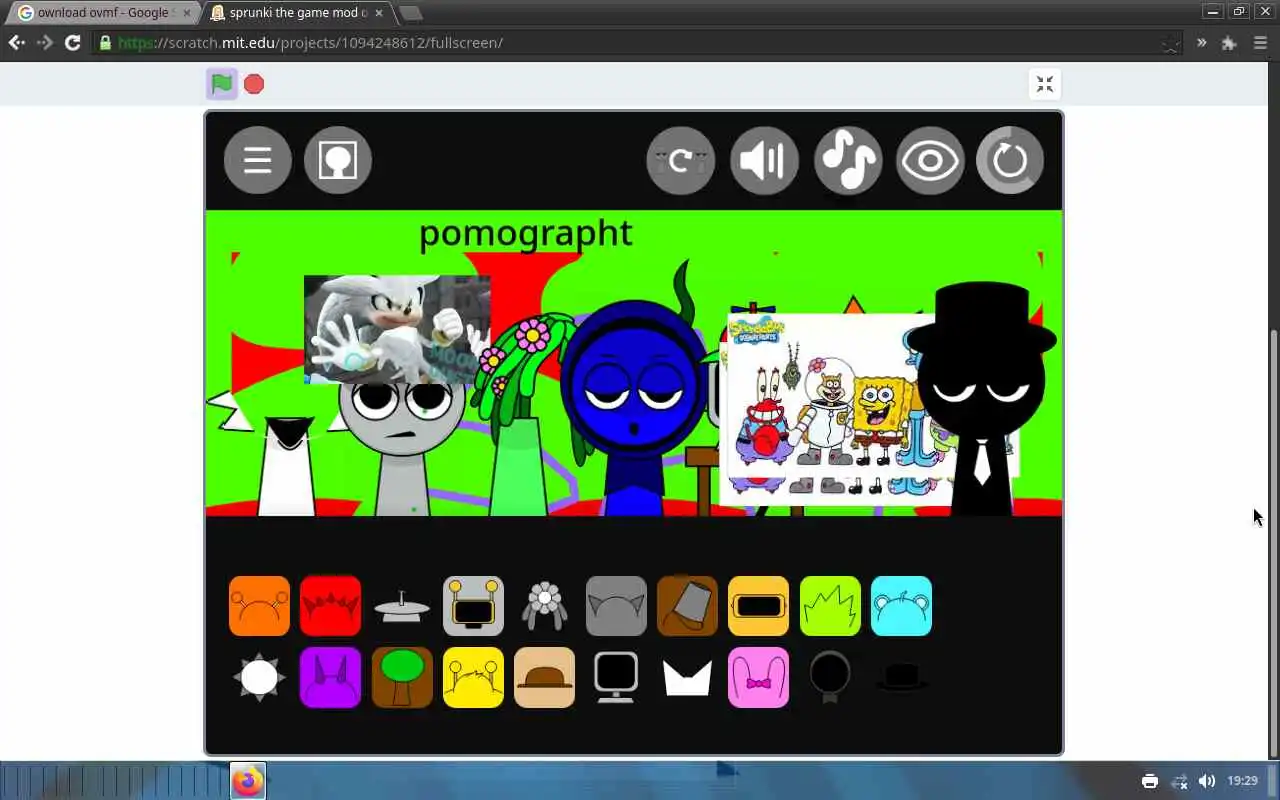This screenshot has width=1280, height=800.
Task: Go forward with the browser forward arrow
Action: coord(44,43)
